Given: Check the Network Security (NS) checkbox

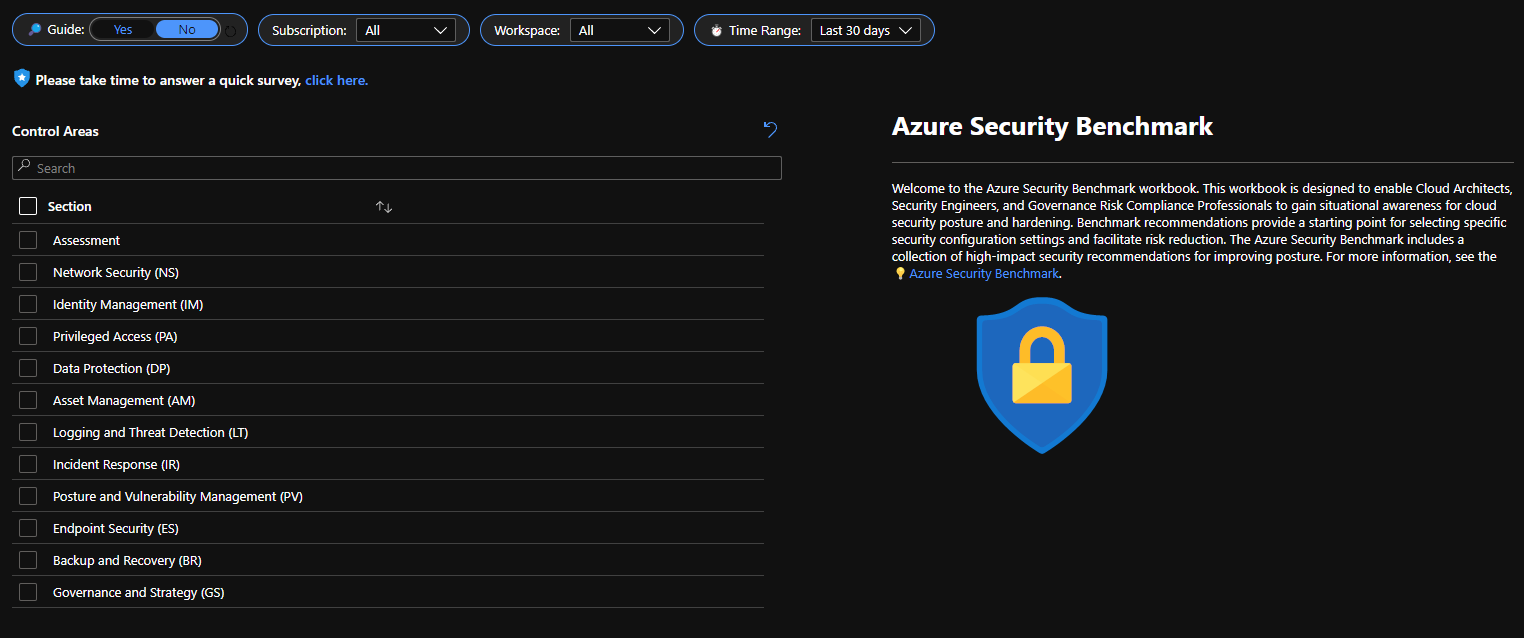Looking at the screenshot, I should point(28,272).
